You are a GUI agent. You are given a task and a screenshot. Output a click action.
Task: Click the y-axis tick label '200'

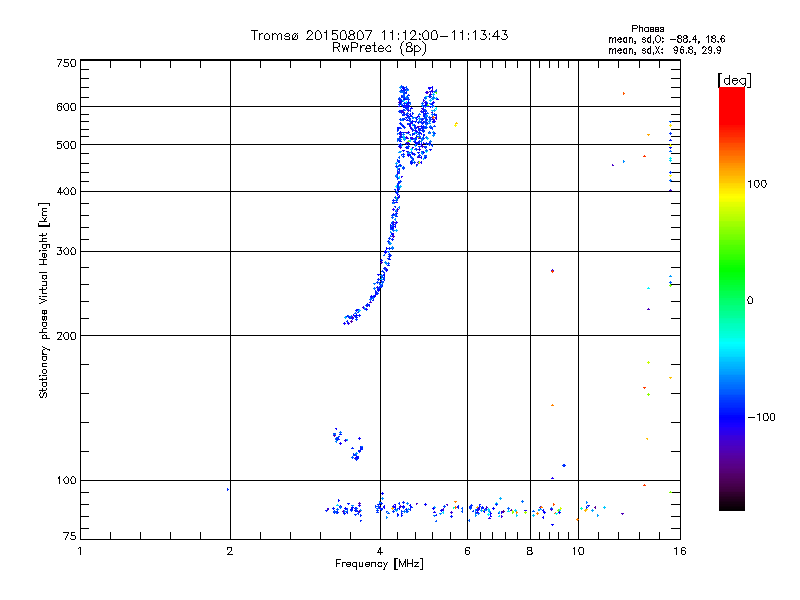[x=66, y=336]
